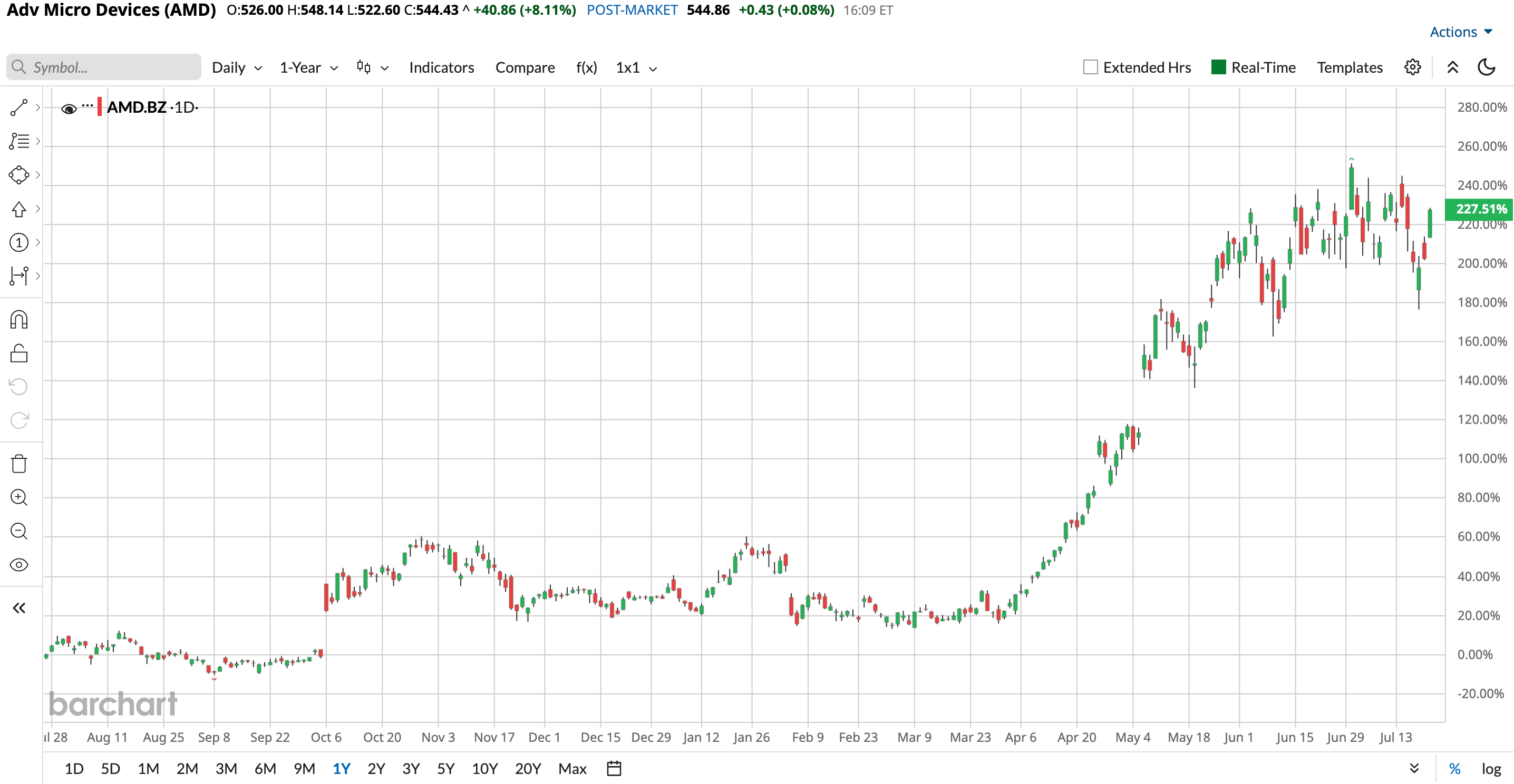Open the Actions dropdown

tap(1461, 32)
